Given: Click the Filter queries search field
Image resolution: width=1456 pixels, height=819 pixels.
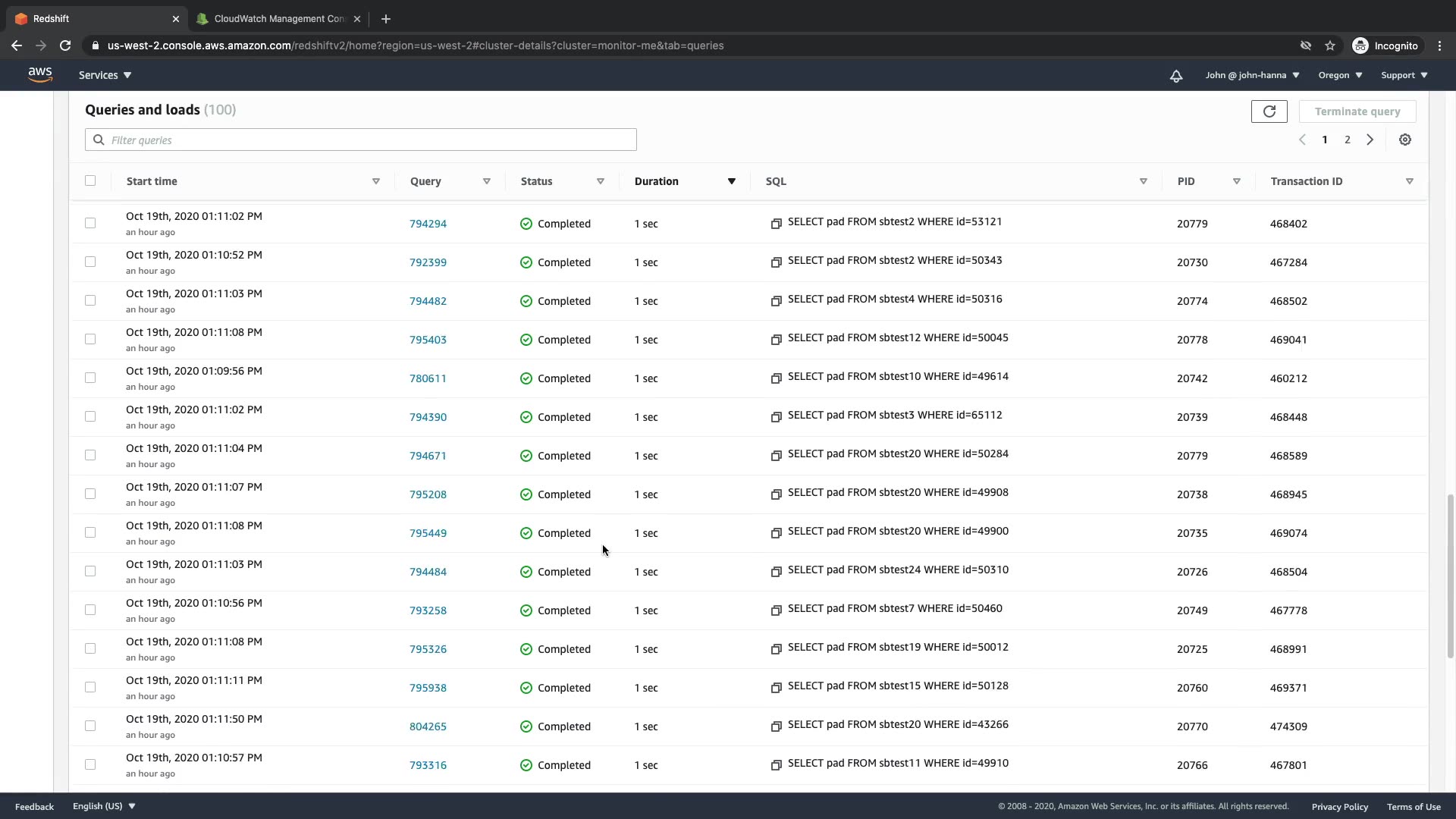Looking at the screenshot, I should [x=361, y=140].
